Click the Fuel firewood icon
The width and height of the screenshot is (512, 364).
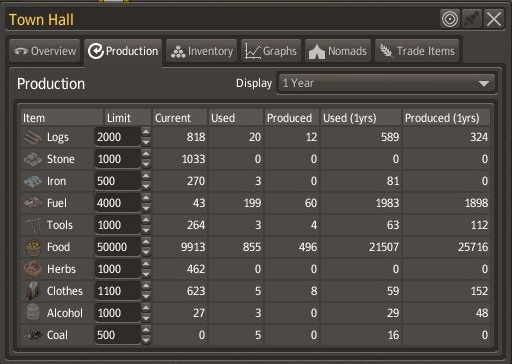tap(33, 203)
